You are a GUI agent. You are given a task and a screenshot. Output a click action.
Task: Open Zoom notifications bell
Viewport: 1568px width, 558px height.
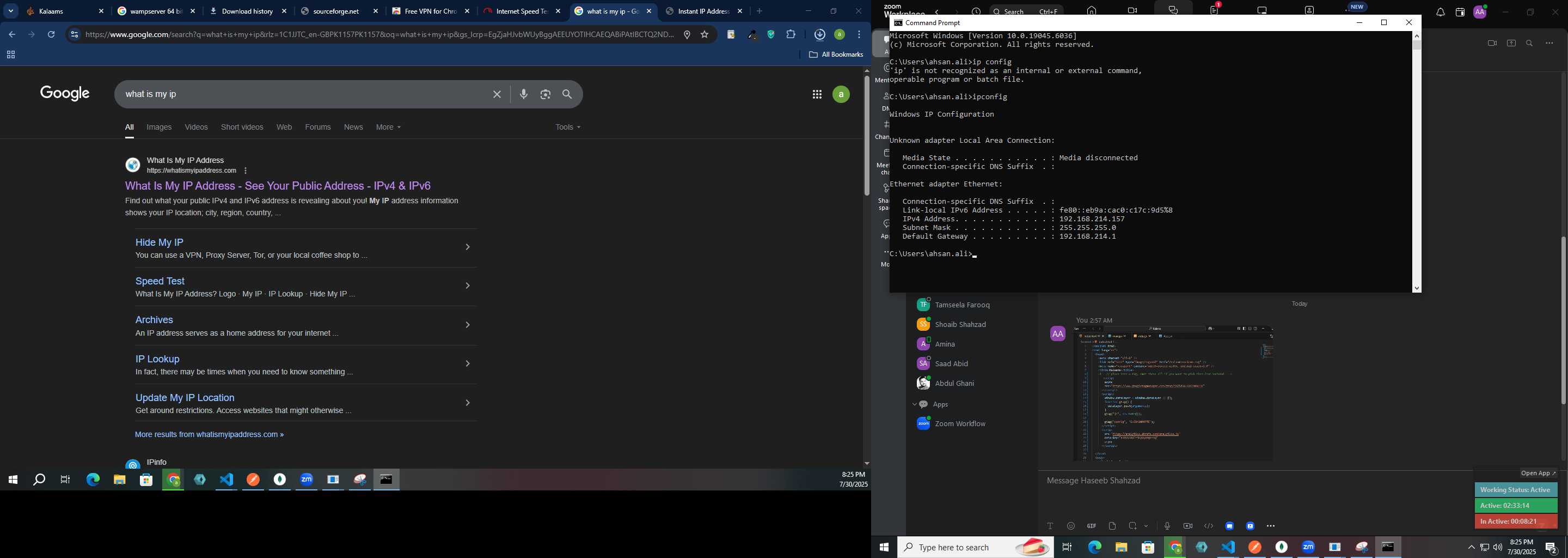point(1440,13)
